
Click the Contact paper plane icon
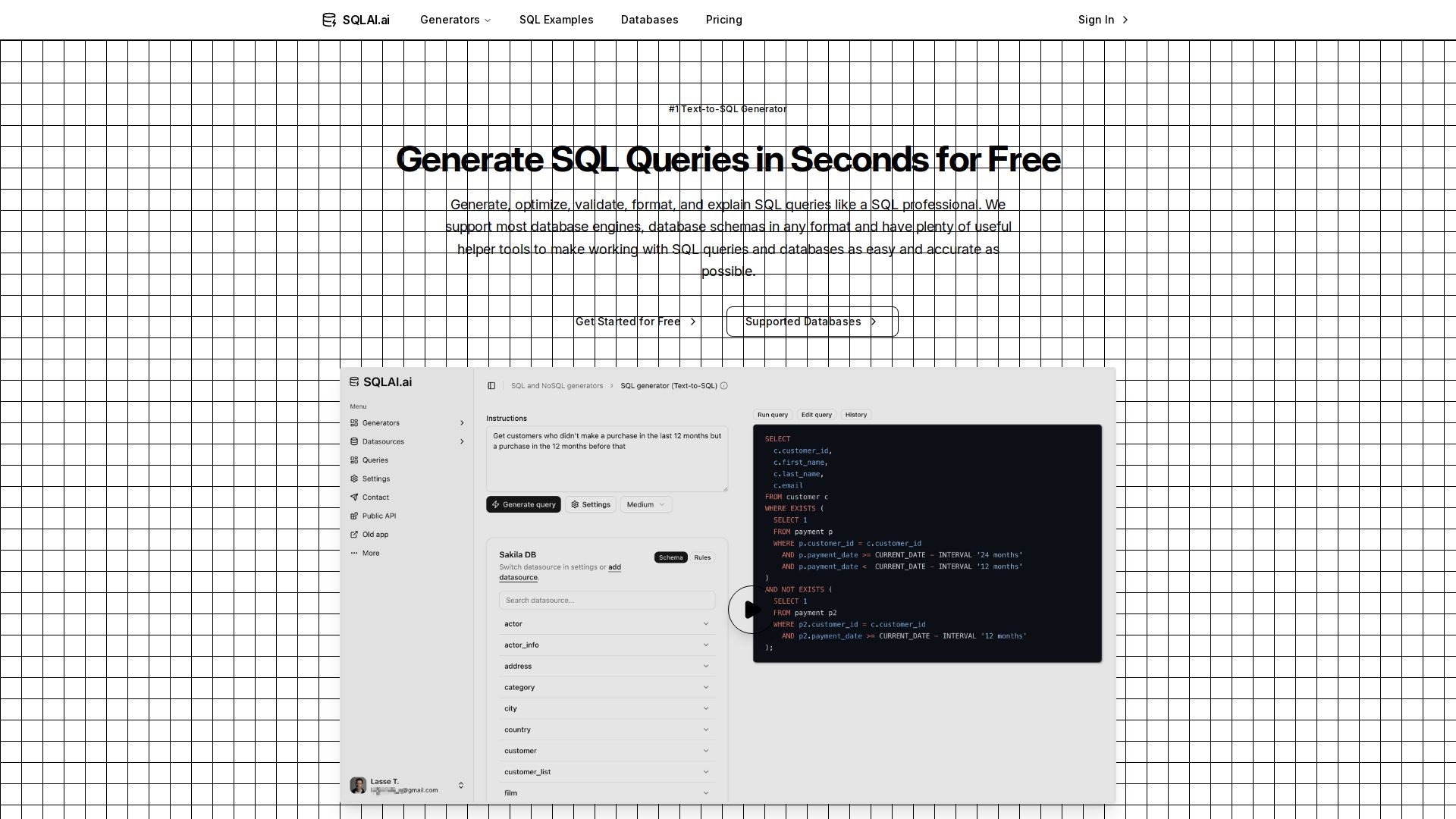coord(354,497)
